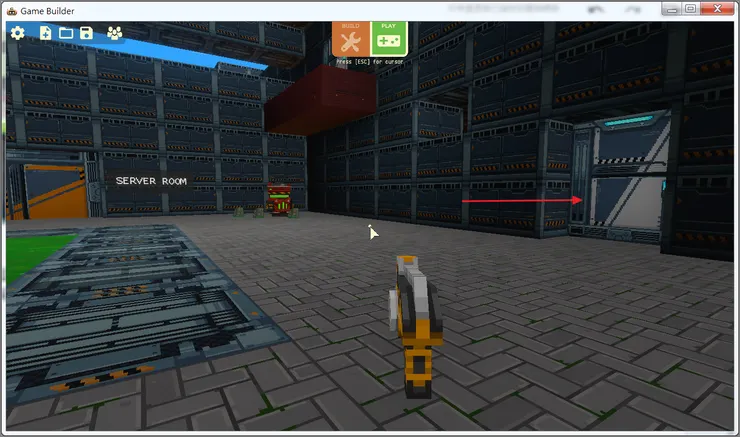Create a new project file

coord(45,33)
